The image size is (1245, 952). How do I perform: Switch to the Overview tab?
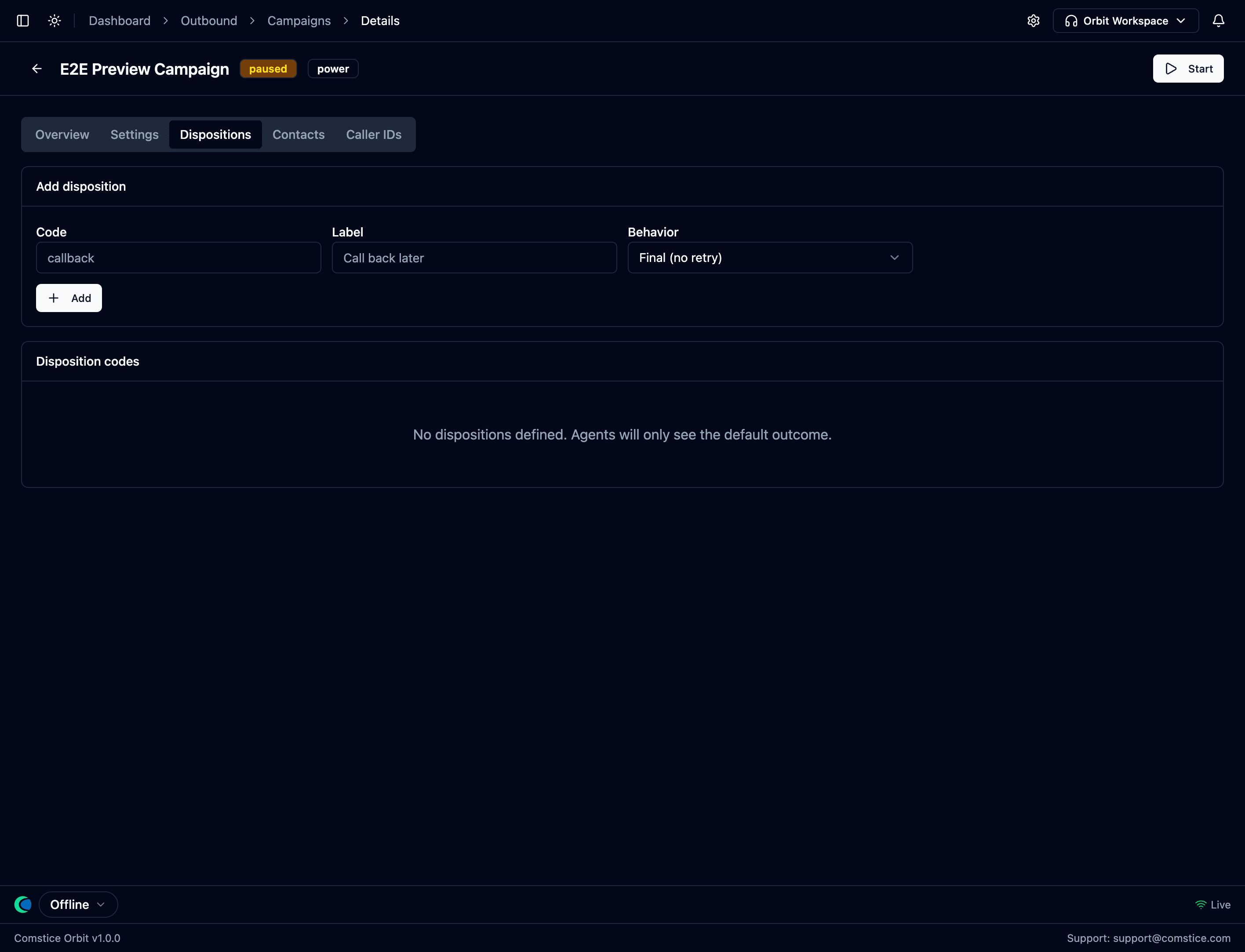point(62,134)
